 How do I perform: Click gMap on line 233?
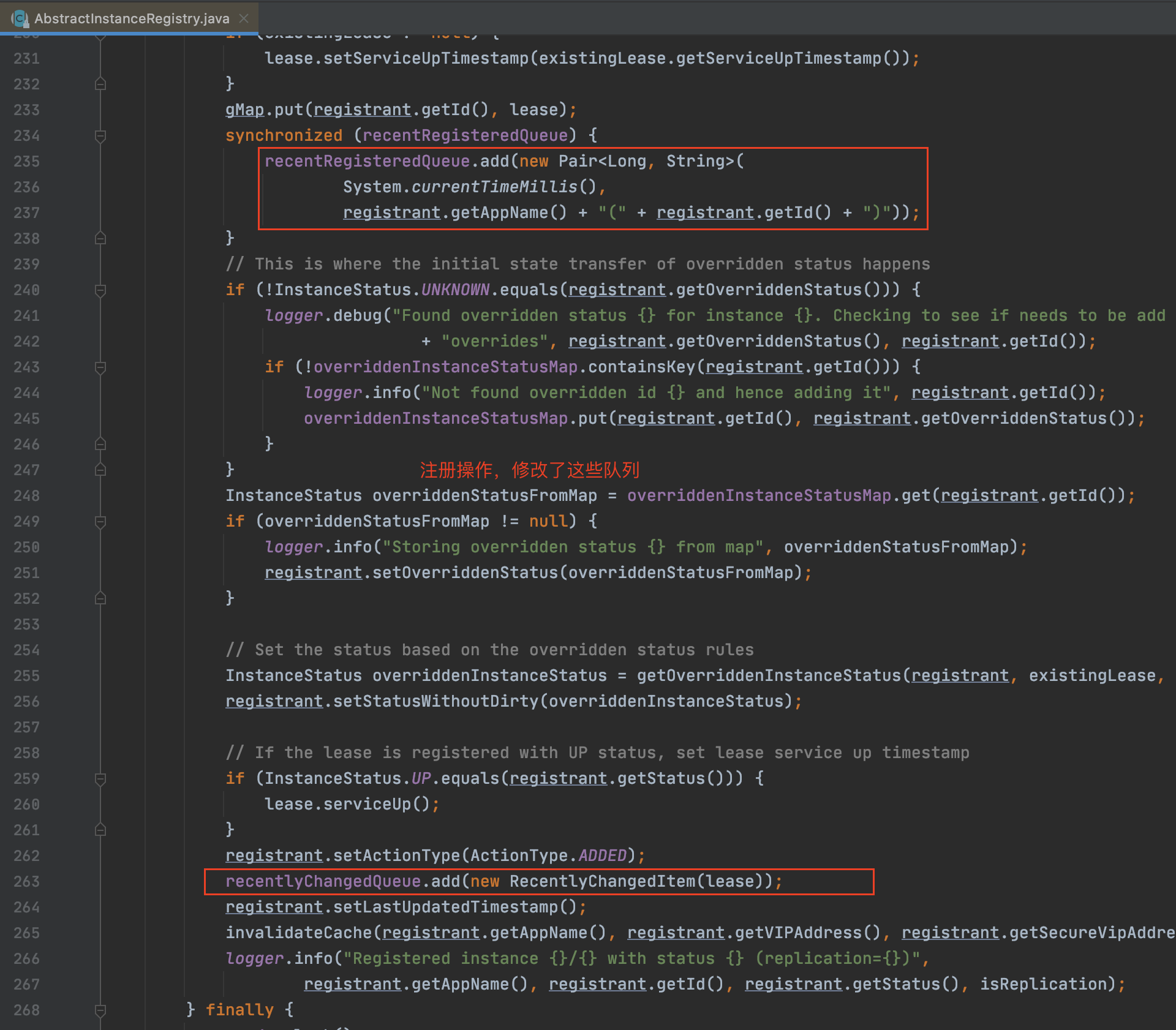pos(244,110)
